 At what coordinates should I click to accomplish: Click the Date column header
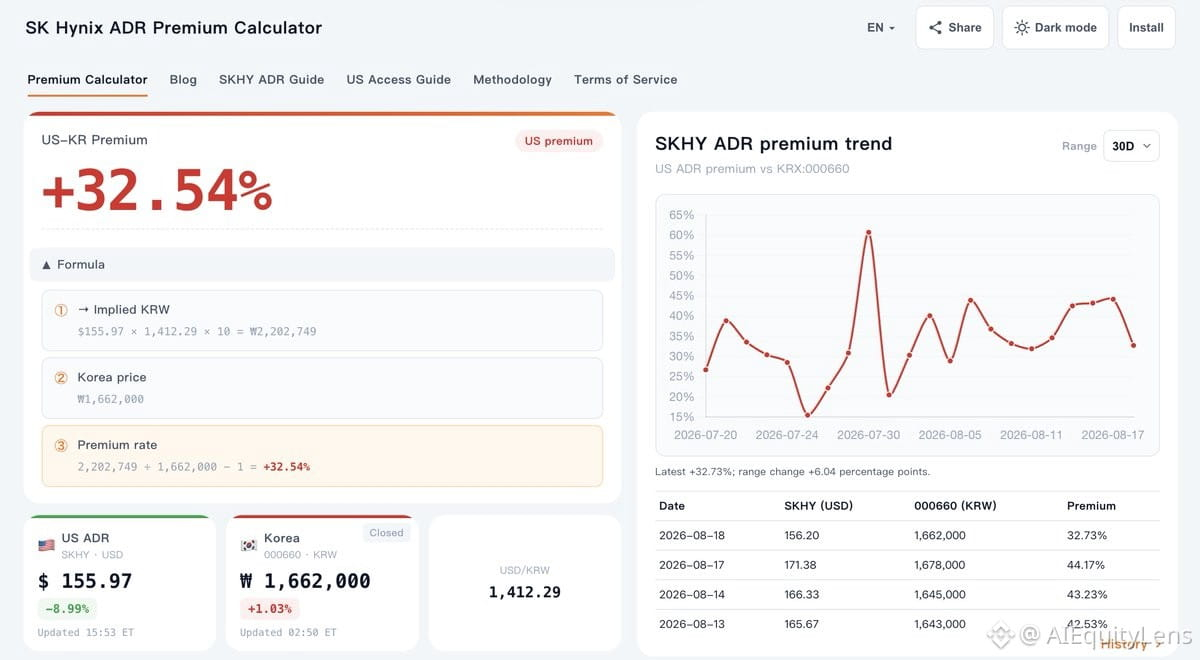[x=672, y=506]
